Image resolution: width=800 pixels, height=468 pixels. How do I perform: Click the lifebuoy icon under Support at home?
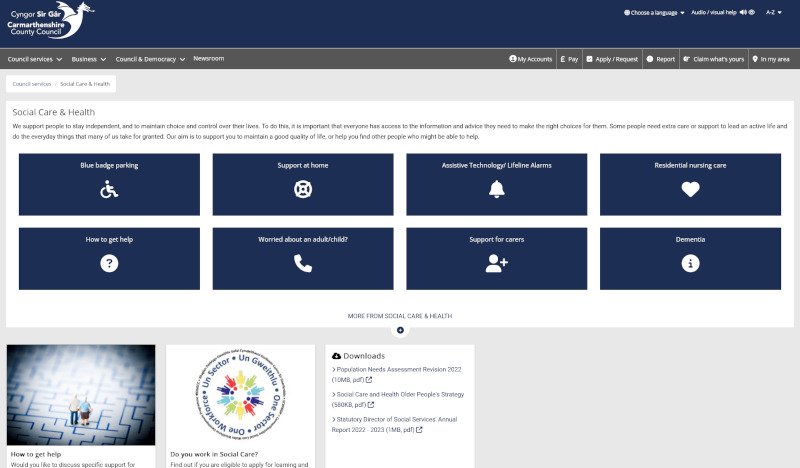pyautogui.click(x=303, y=189)
